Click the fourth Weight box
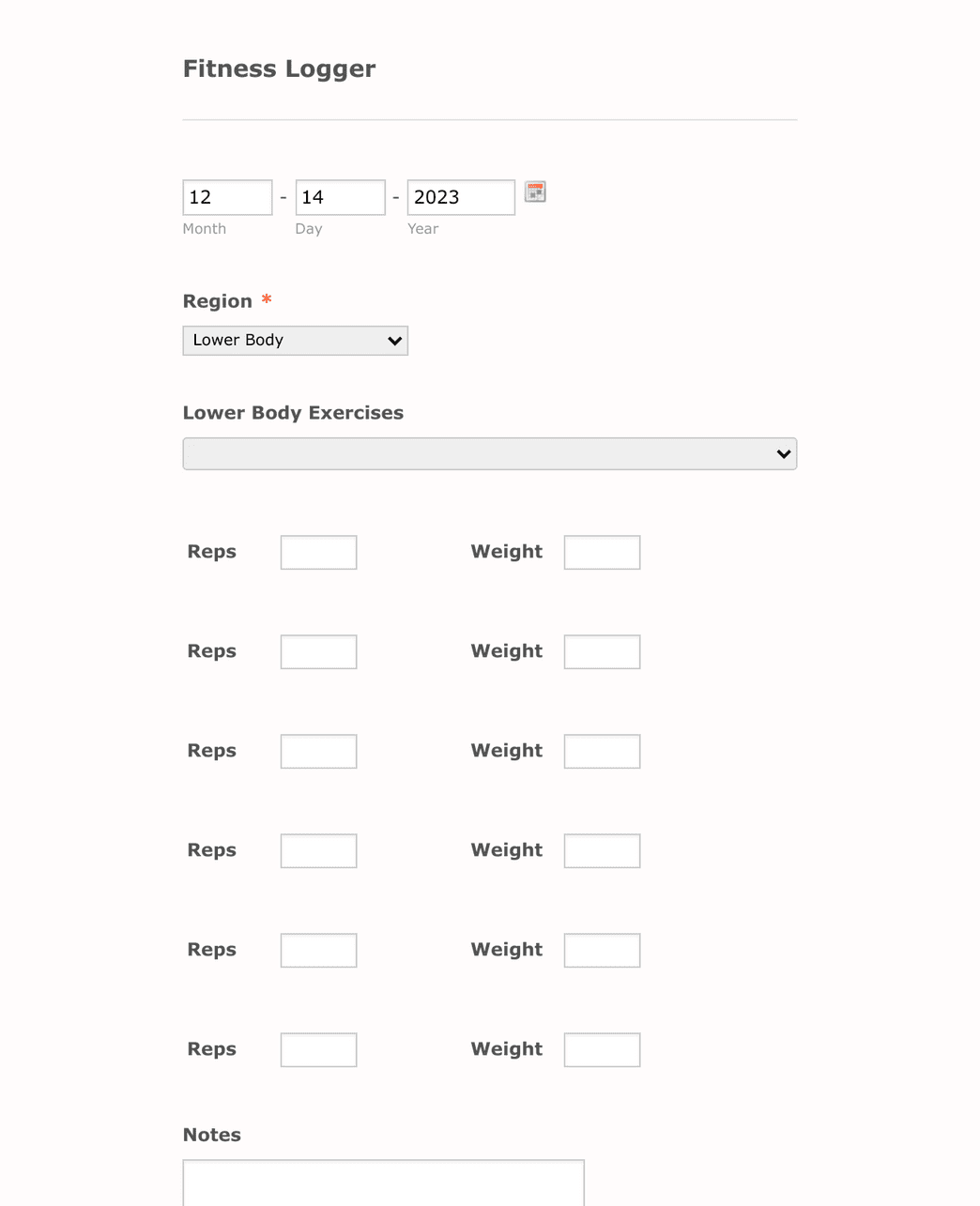The height and width of the screenshot is (1206, 980). pyautogui.click(x=602, y=850)
